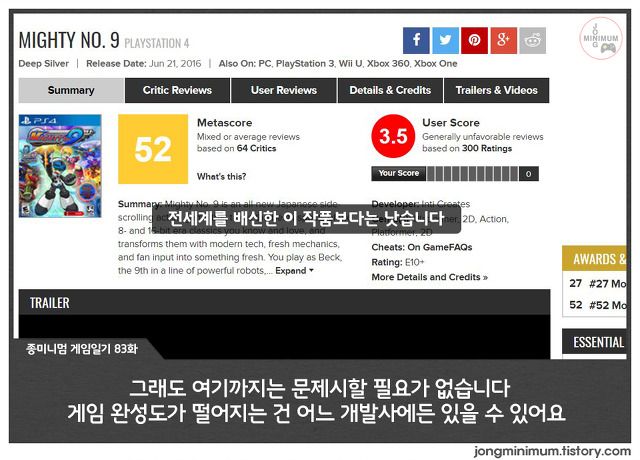Open the 64 Critics link
This screenshot has height=460, width=640.
(x=256, y=148)
